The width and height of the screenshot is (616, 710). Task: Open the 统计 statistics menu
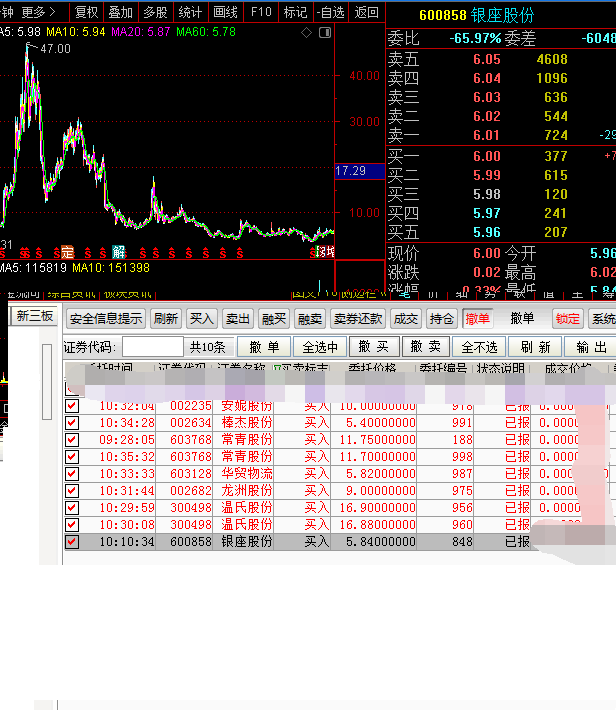tap(190, 12)
